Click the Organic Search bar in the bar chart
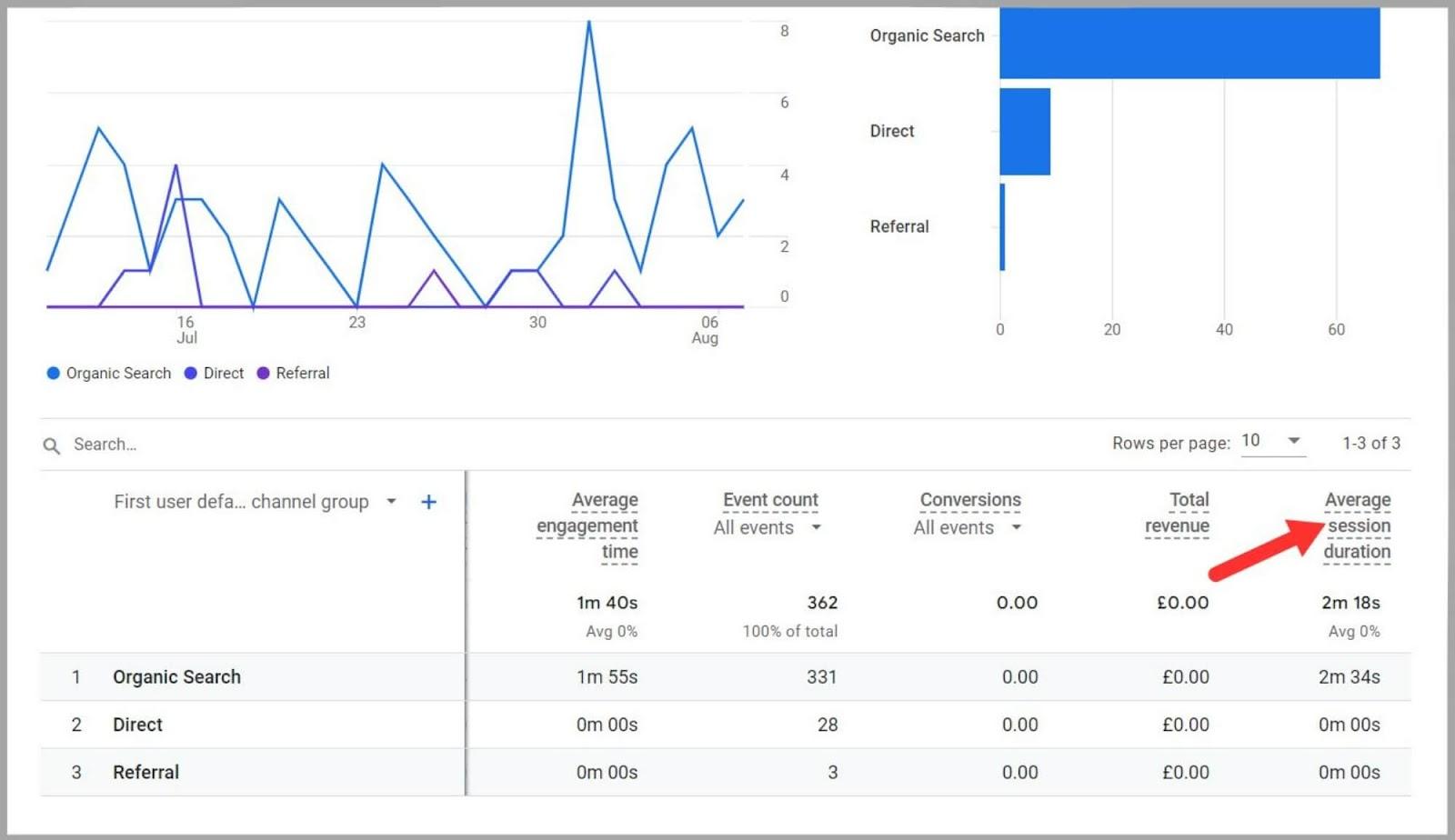 click(x=1189, y=44)
